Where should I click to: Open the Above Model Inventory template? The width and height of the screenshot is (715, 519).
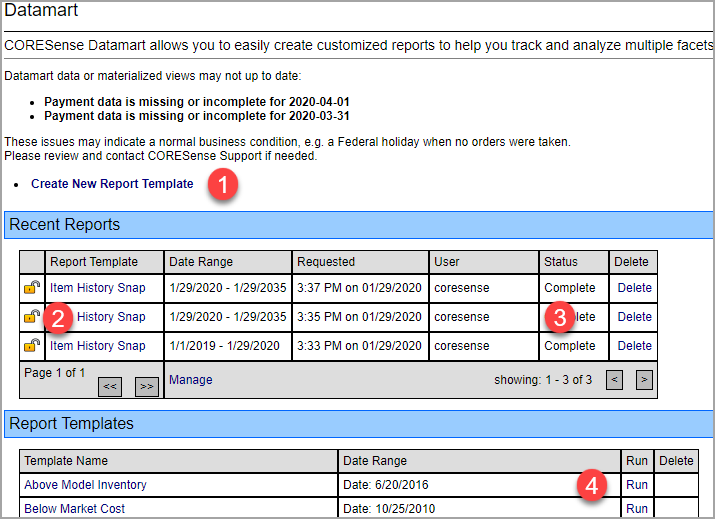pyautogui.click(x=85, y=485)
